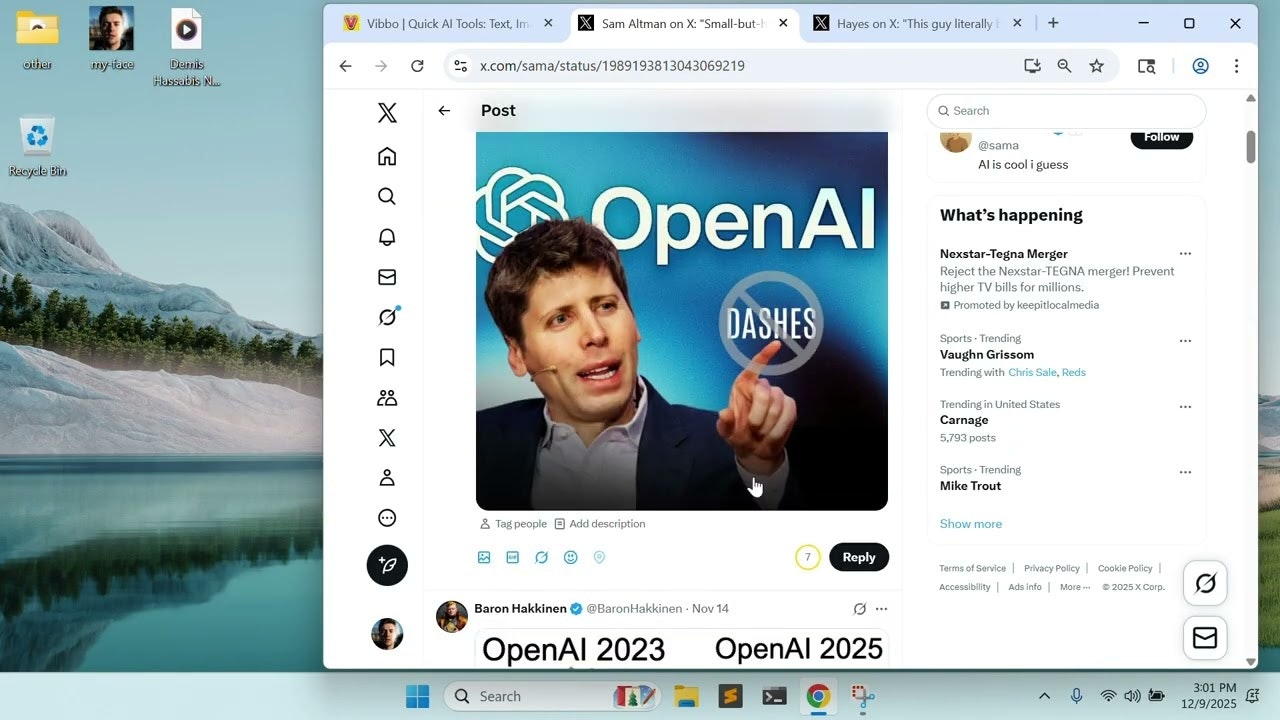Open account avatar at sidebar bottom
The height and width of the screenshot is (720, 1280).
[x=387, y=634]
